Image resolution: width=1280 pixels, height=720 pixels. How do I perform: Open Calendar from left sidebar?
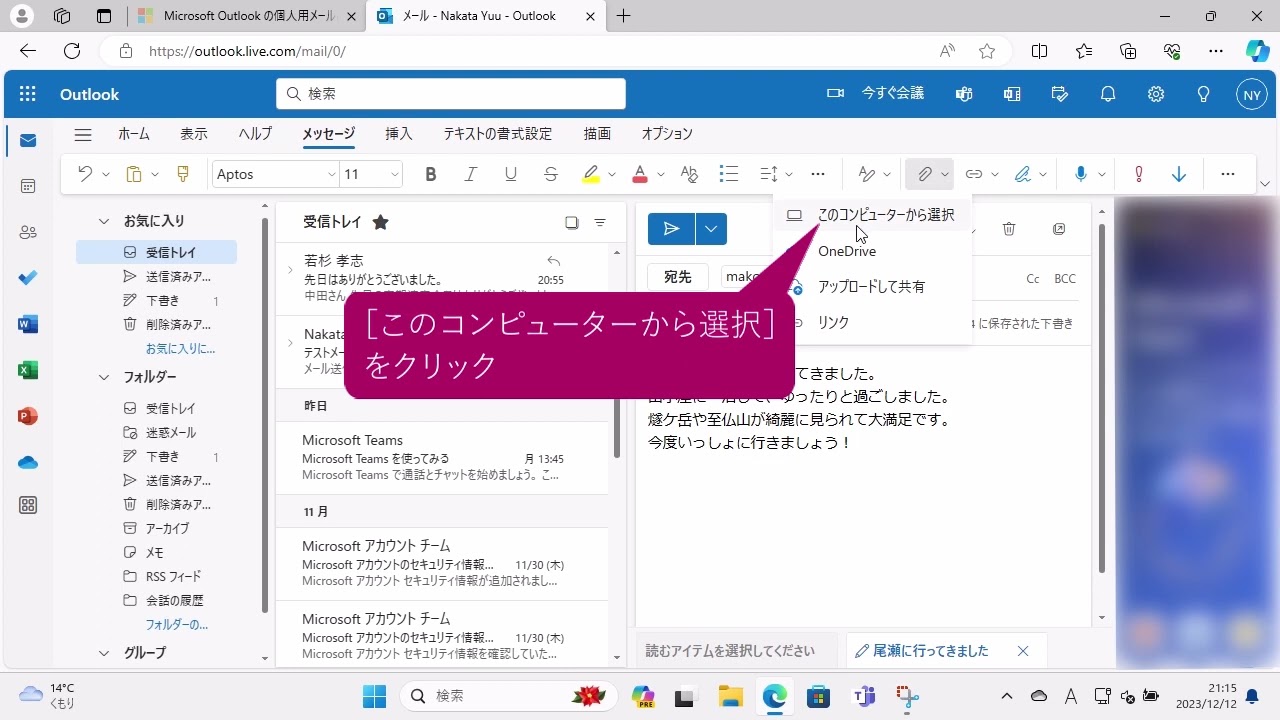[28, 186]
